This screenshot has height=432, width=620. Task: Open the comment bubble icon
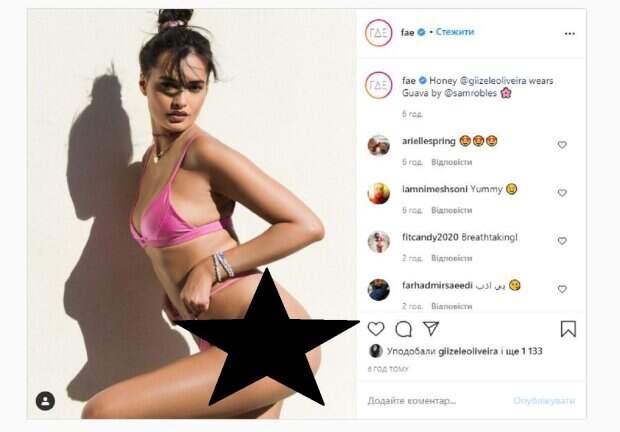(x=403, y=329)
